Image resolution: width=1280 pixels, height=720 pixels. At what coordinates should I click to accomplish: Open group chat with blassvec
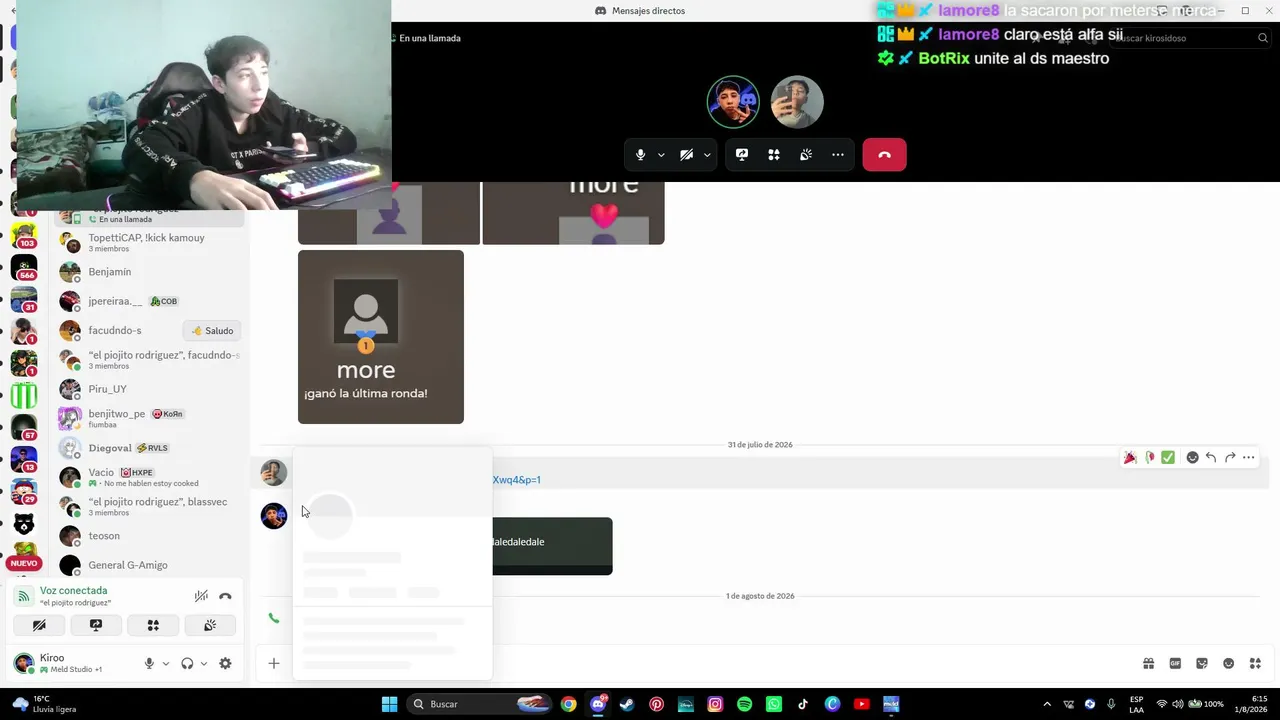coord(149,506)
